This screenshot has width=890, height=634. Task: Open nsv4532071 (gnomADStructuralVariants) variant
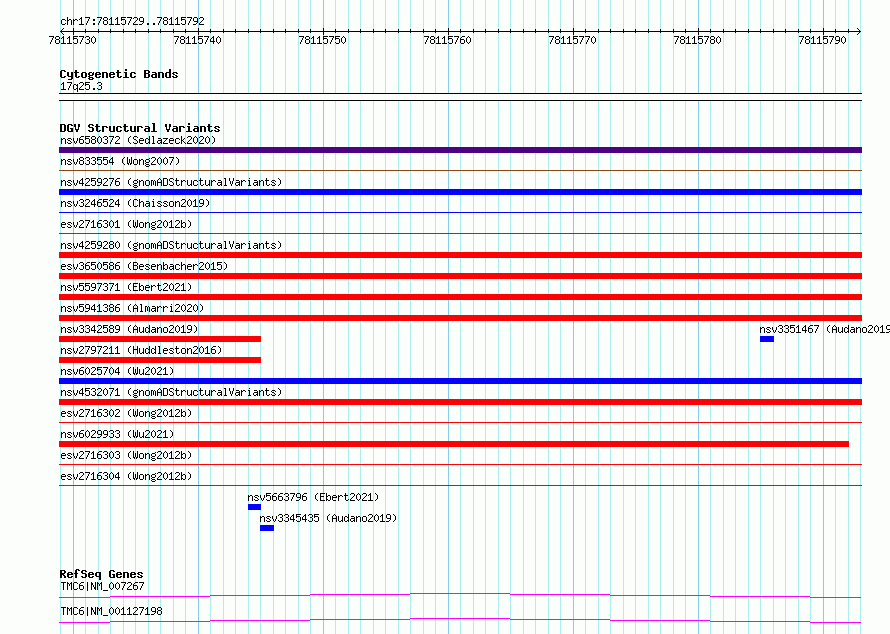171,392
